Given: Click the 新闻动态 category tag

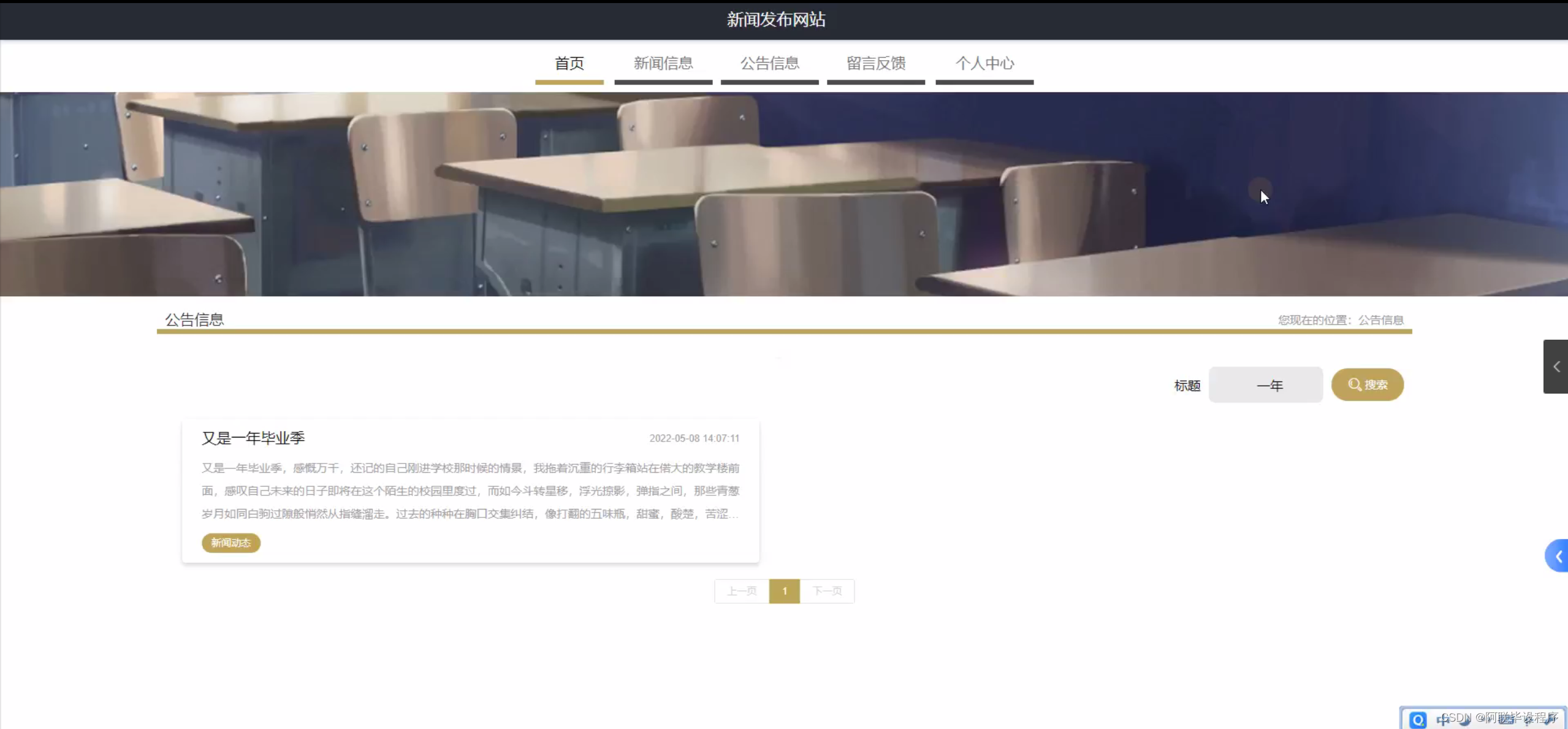Looking at the screenshot, I should tap(230, 543).
